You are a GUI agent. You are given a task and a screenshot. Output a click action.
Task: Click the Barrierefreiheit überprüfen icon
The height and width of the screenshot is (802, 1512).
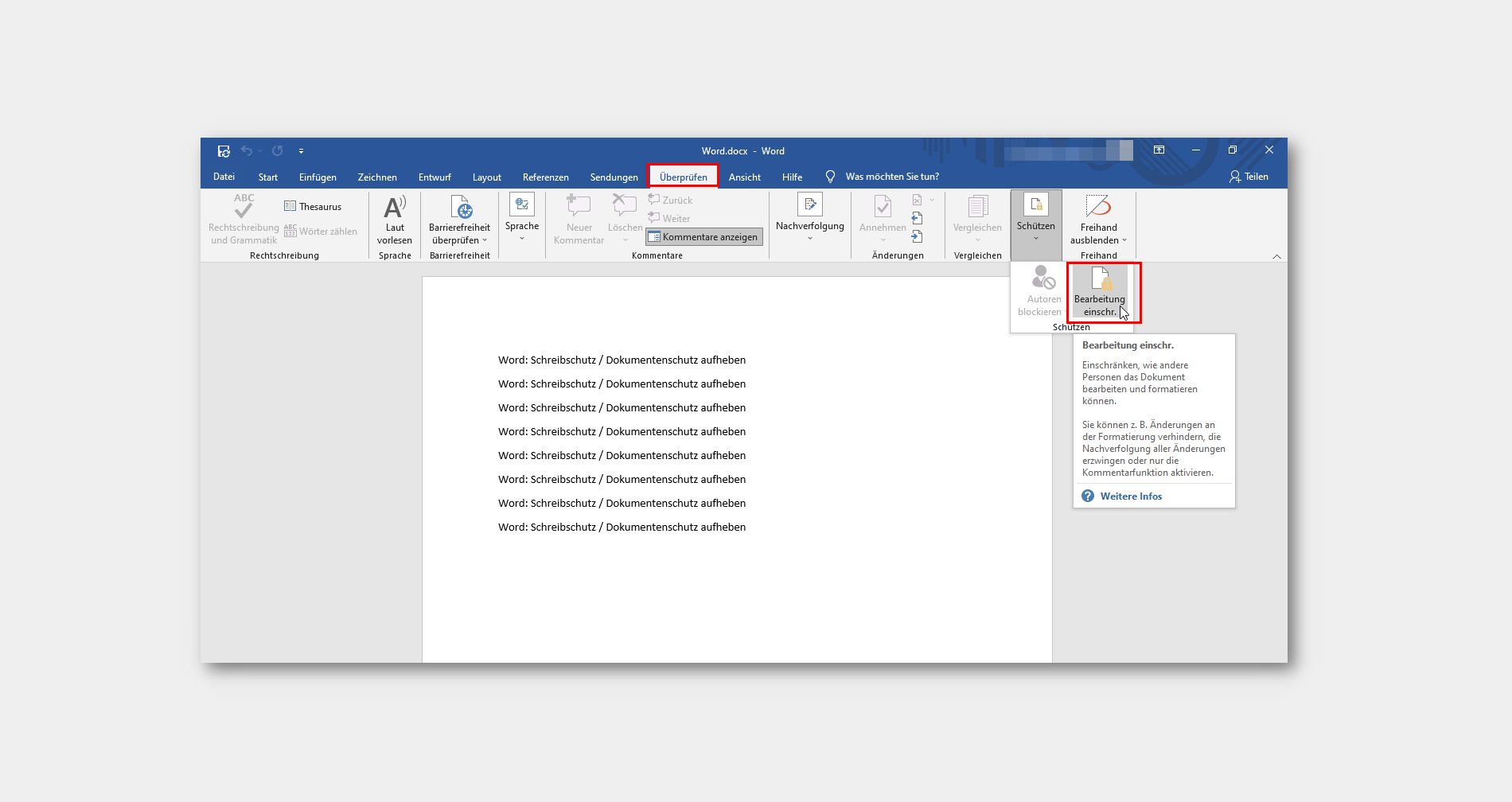tap(460, 207)
